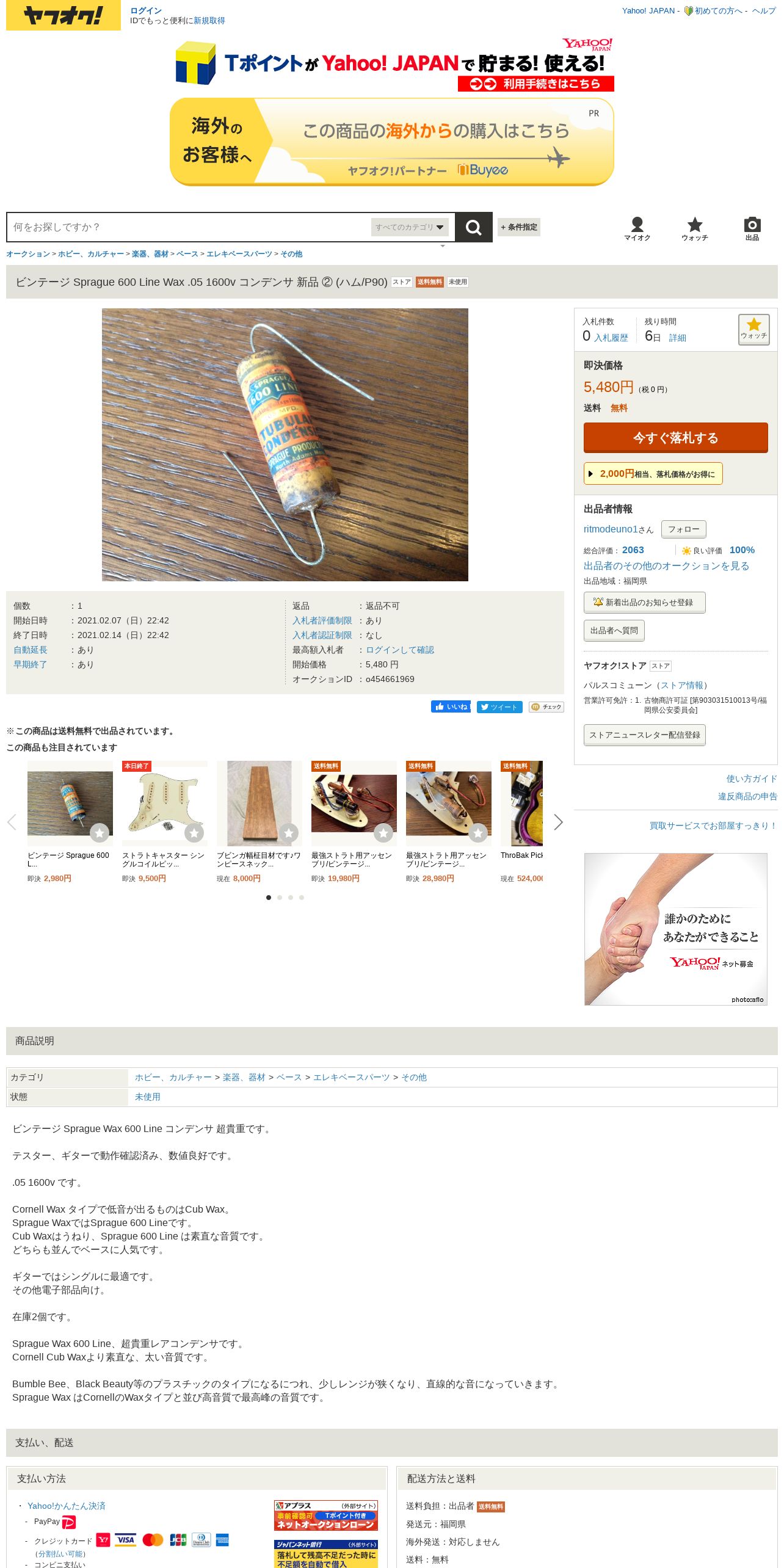Show next recommended items with right chevron

(x=558, y=822)
